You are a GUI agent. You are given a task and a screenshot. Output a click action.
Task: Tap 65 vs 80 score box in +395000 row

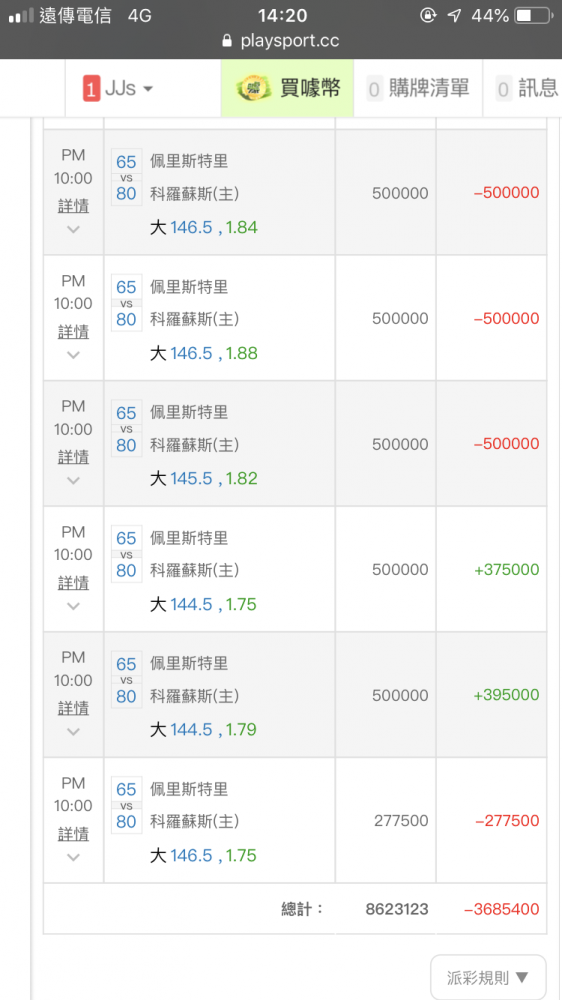[126, 680]
